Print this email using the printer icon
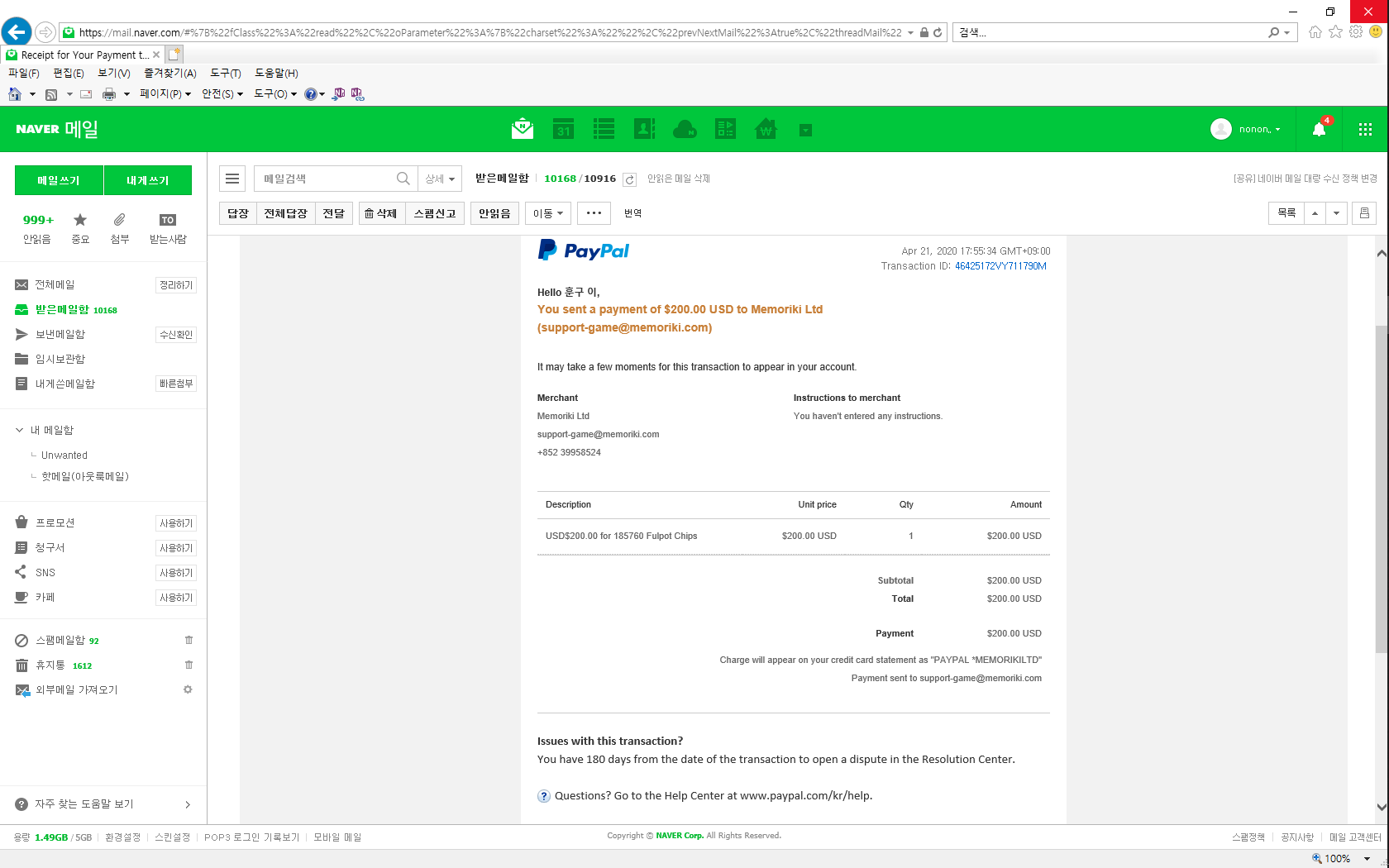This screenshot has height=868, width=1389. pos(1364,213)
